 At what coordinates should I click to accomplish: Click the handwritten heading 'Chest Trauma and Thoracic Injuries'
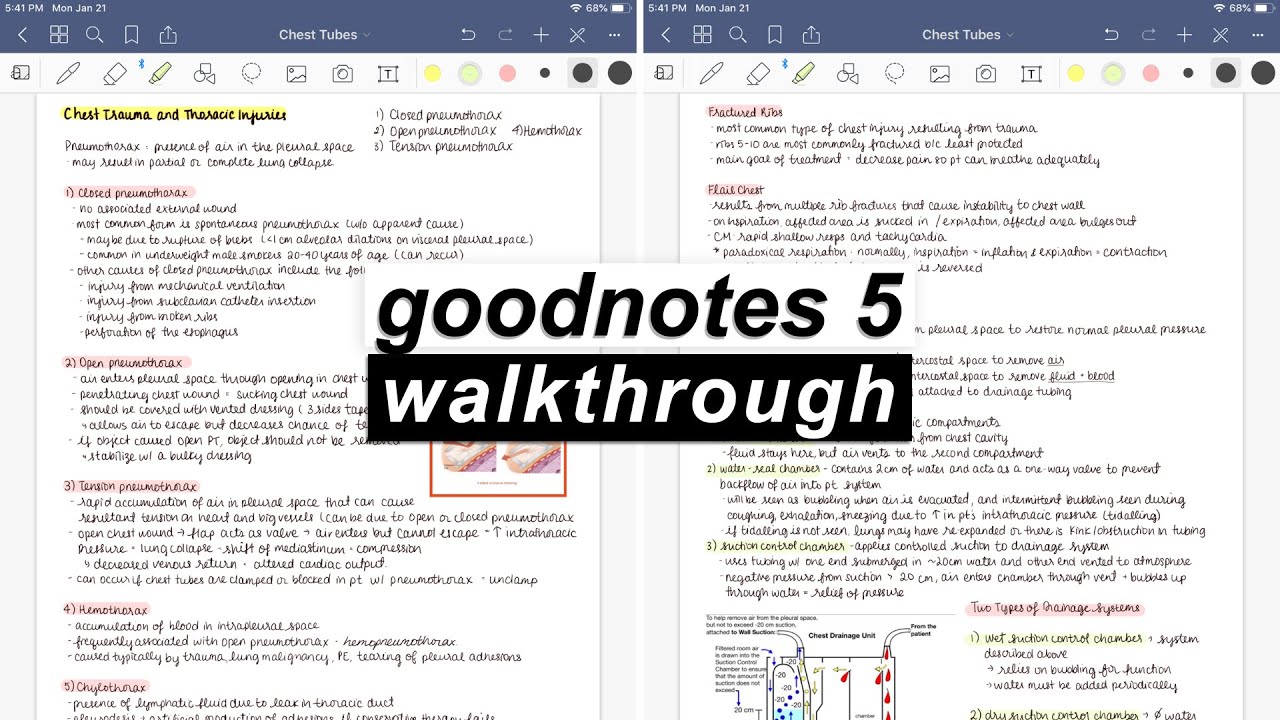[x=174, y=115]
